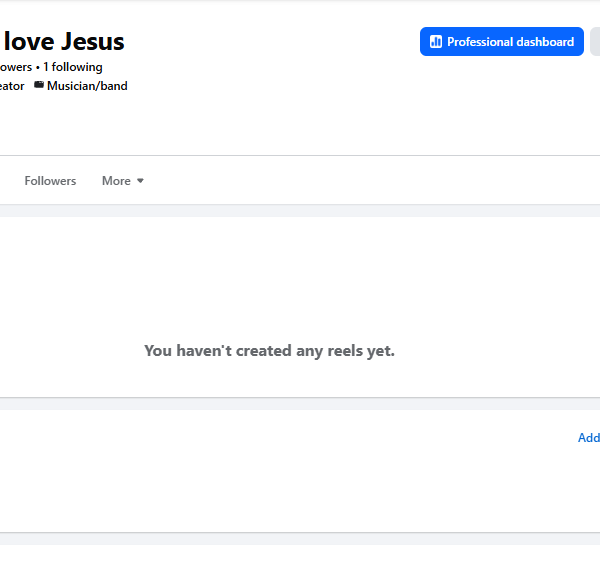This screenshot has height=584, width=600.
Task: Switch to the Followers tab
Action: pyautogui.click(x=50, y=181)
